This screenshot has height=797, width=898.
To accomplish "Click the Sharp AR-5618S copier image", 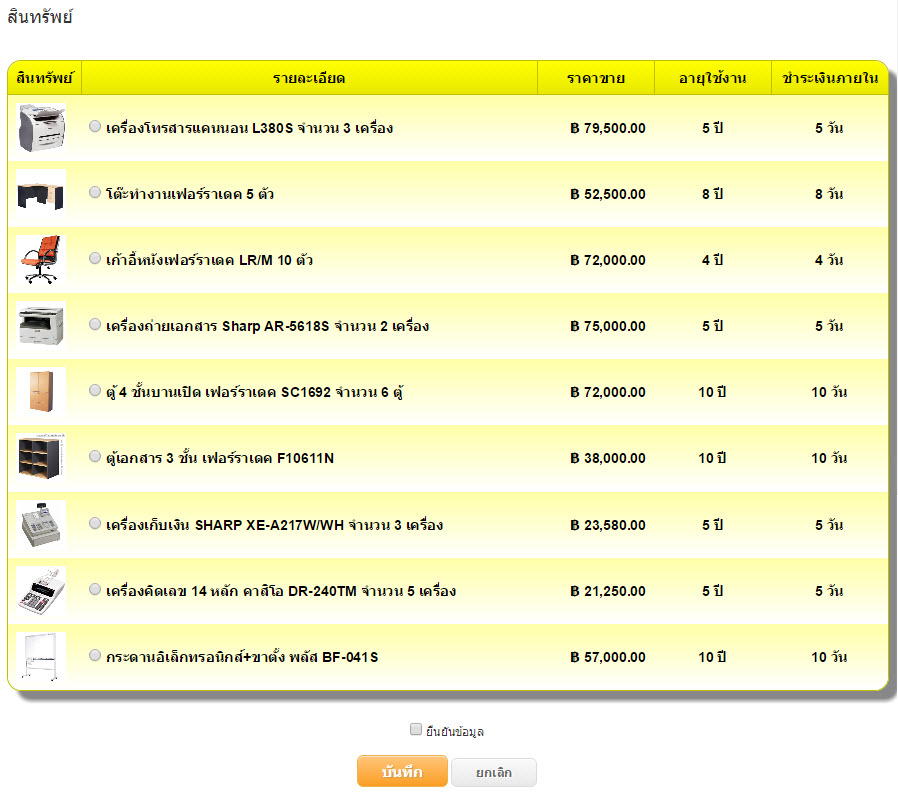I will pos(41,326).
